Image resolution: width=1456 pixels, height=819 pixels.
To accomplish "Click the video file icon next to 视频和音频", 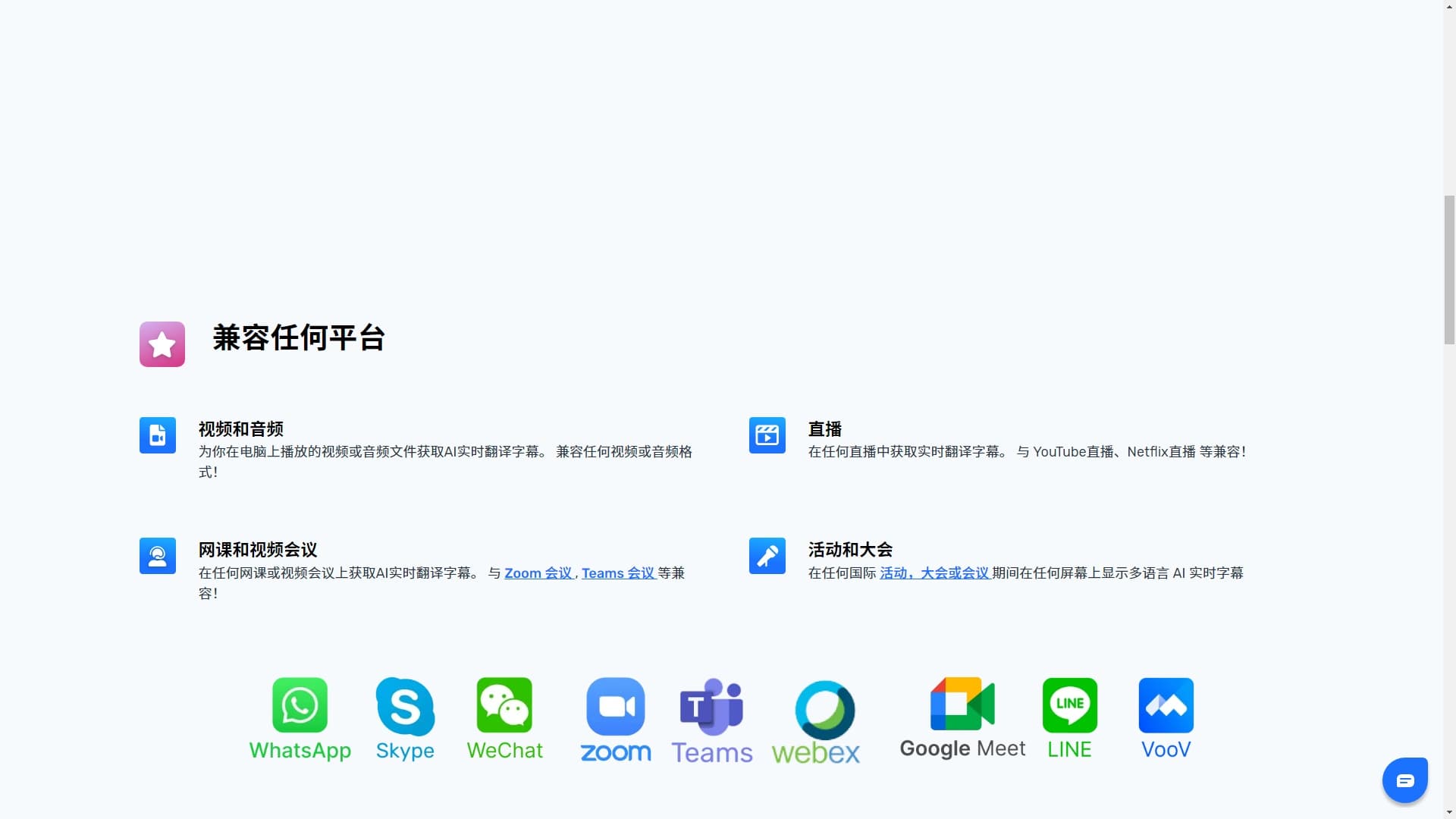I will coord(158,435).
